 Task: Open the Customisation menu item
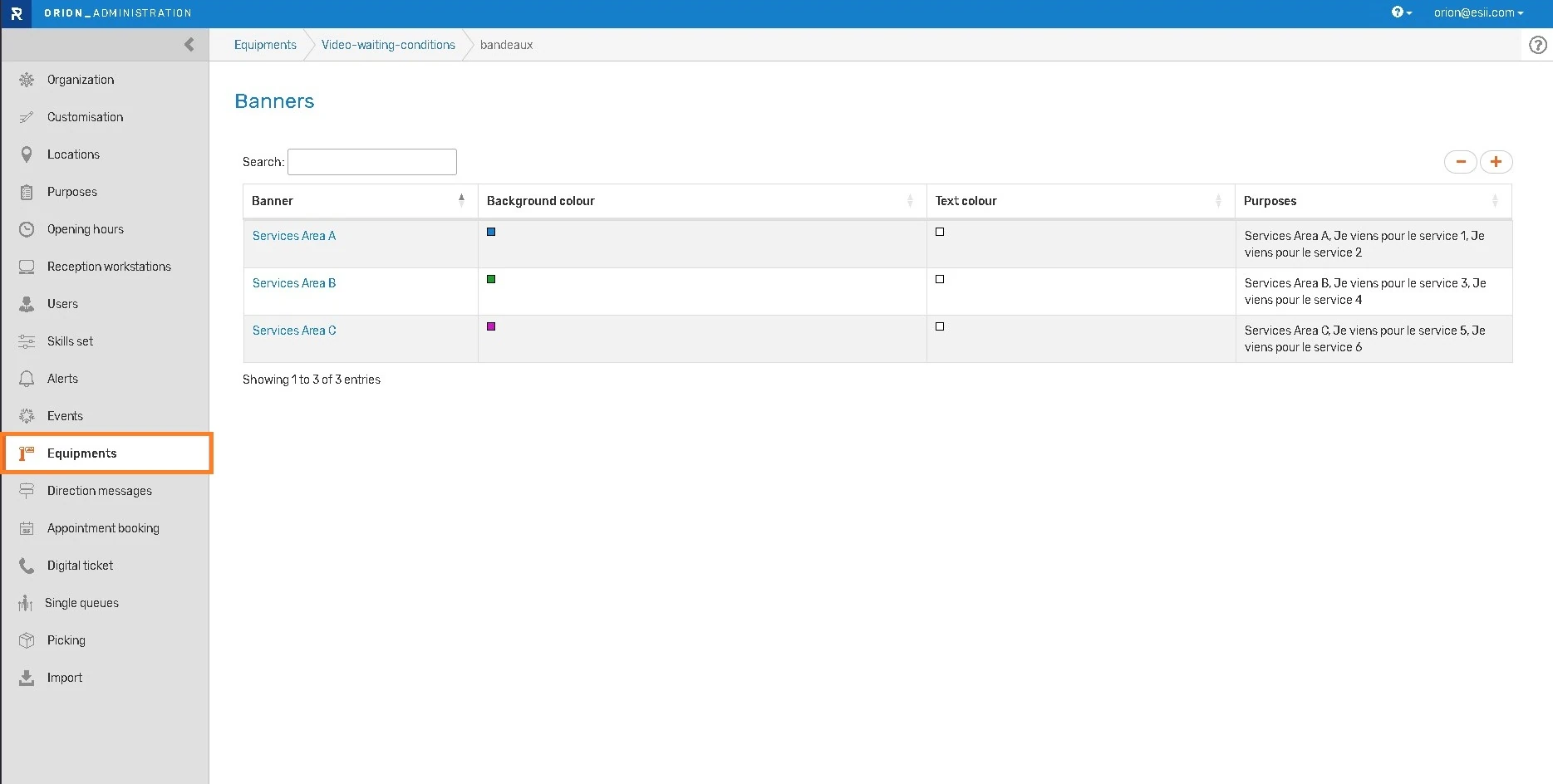[x=86, y=117]
